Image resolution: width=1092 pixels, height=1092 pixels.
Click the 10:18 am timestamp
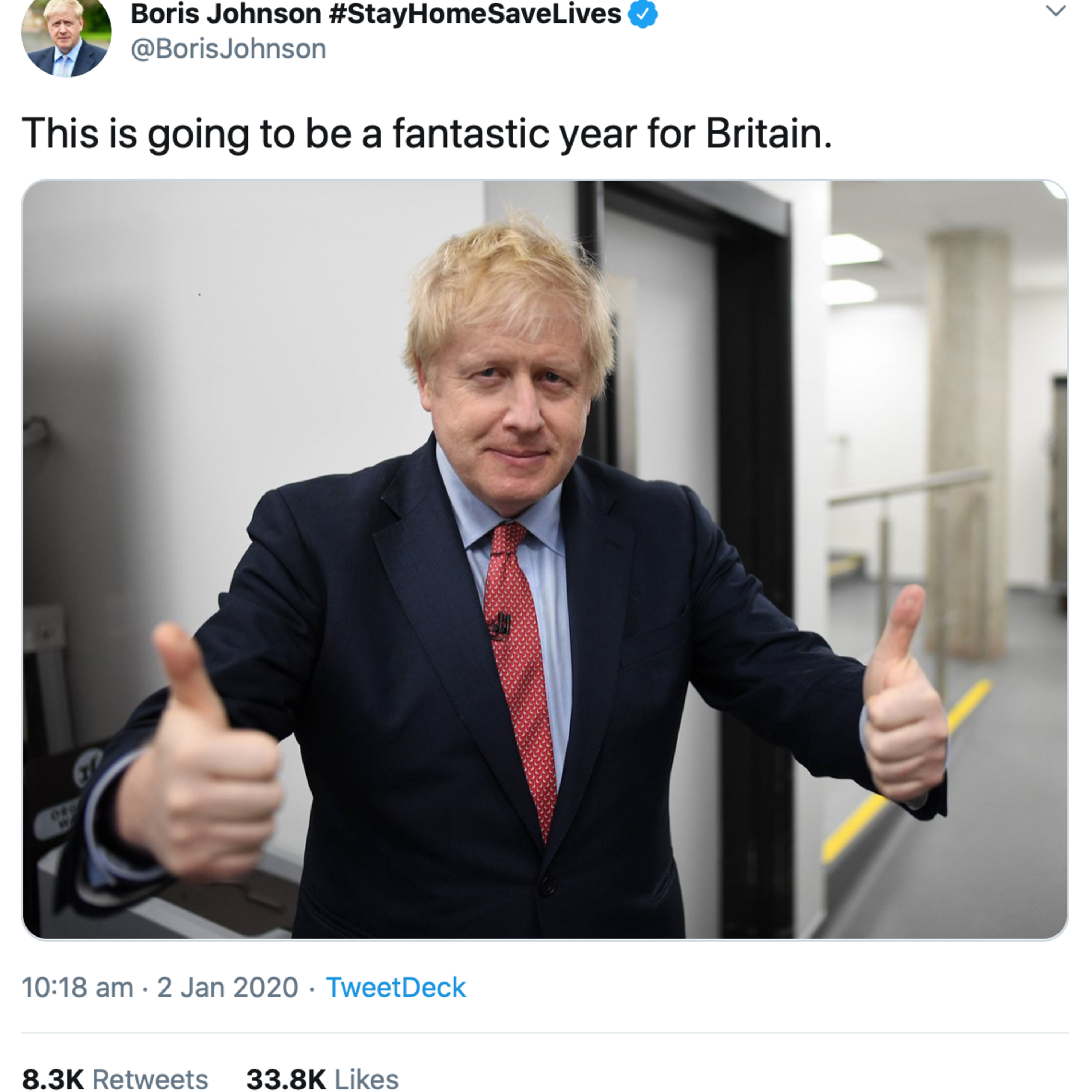pyautogui.click(x=78, y=988)
